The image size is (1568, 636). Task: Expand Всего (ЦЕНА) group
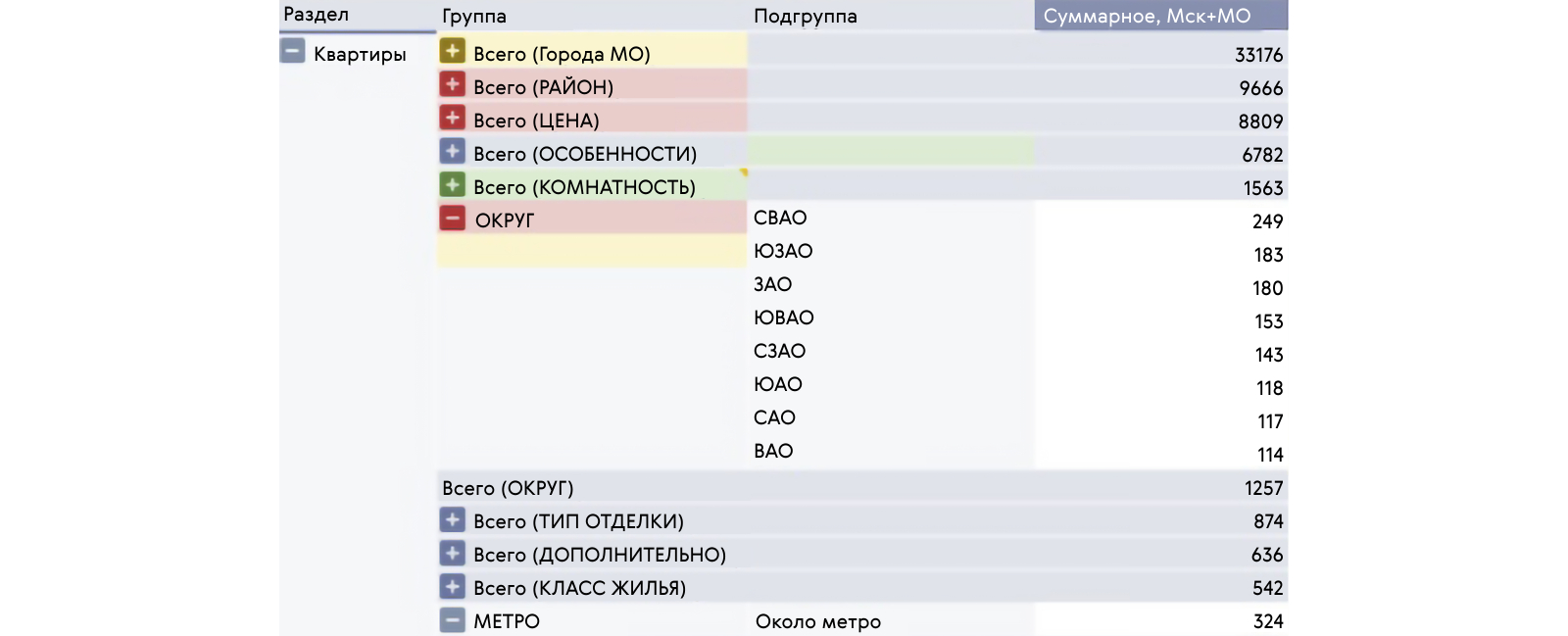pos(452,119)
